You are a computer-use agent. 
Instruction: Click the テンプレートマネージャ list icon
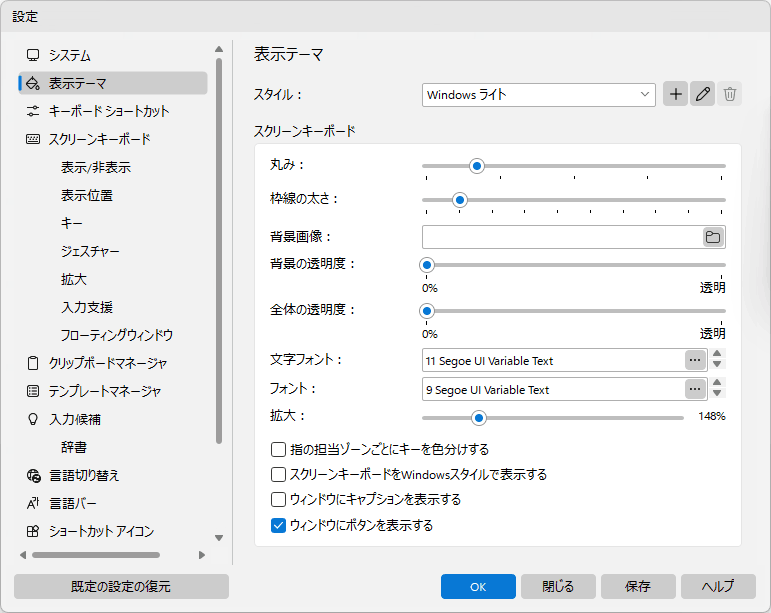tap(33, 391)
